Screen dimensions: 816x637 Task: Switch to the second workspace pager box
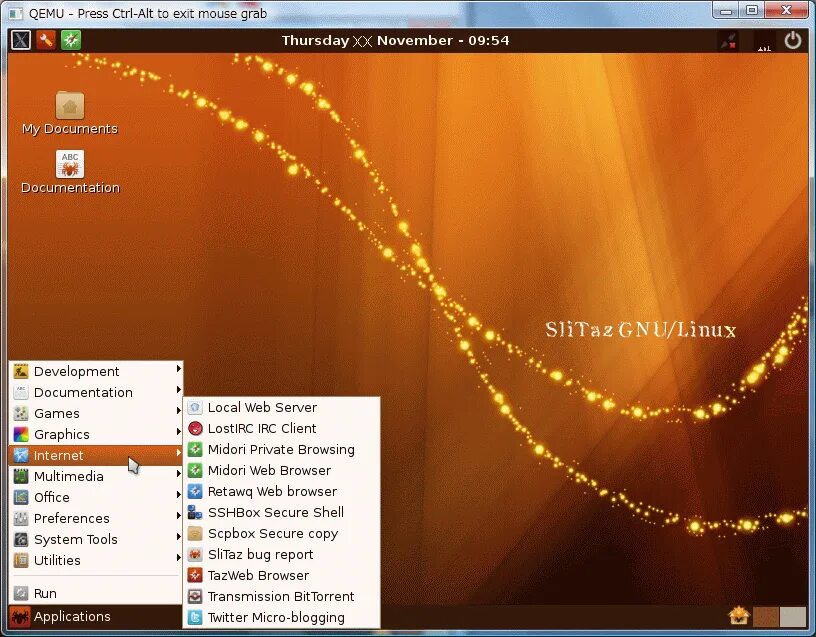794,617
